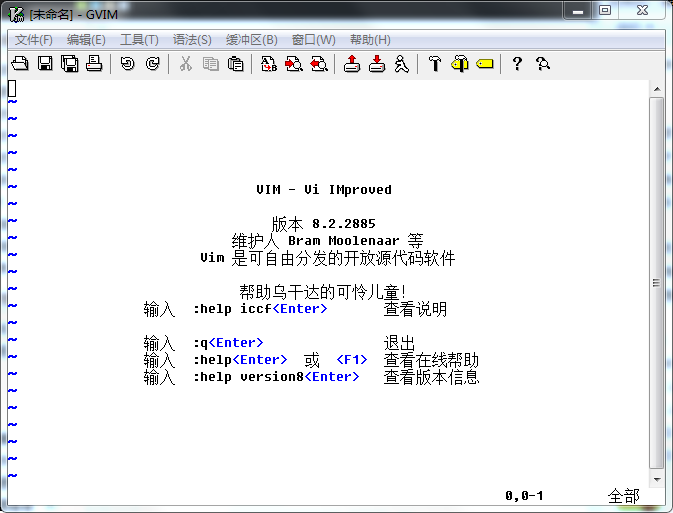Minimize the GVIM window
Screen dimensions: 673x513
578,11
